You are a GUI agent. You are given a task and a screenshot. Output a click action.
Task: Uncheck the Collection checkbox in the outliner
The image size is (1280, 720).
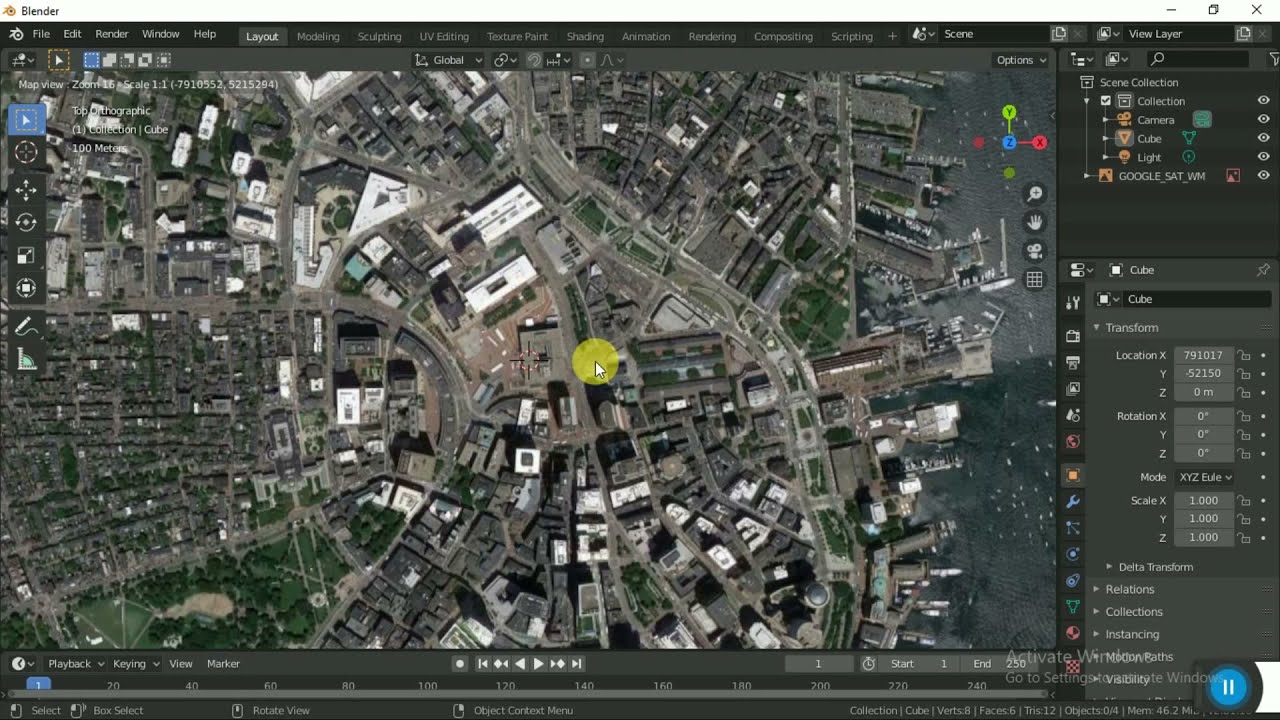point(1106,101)
